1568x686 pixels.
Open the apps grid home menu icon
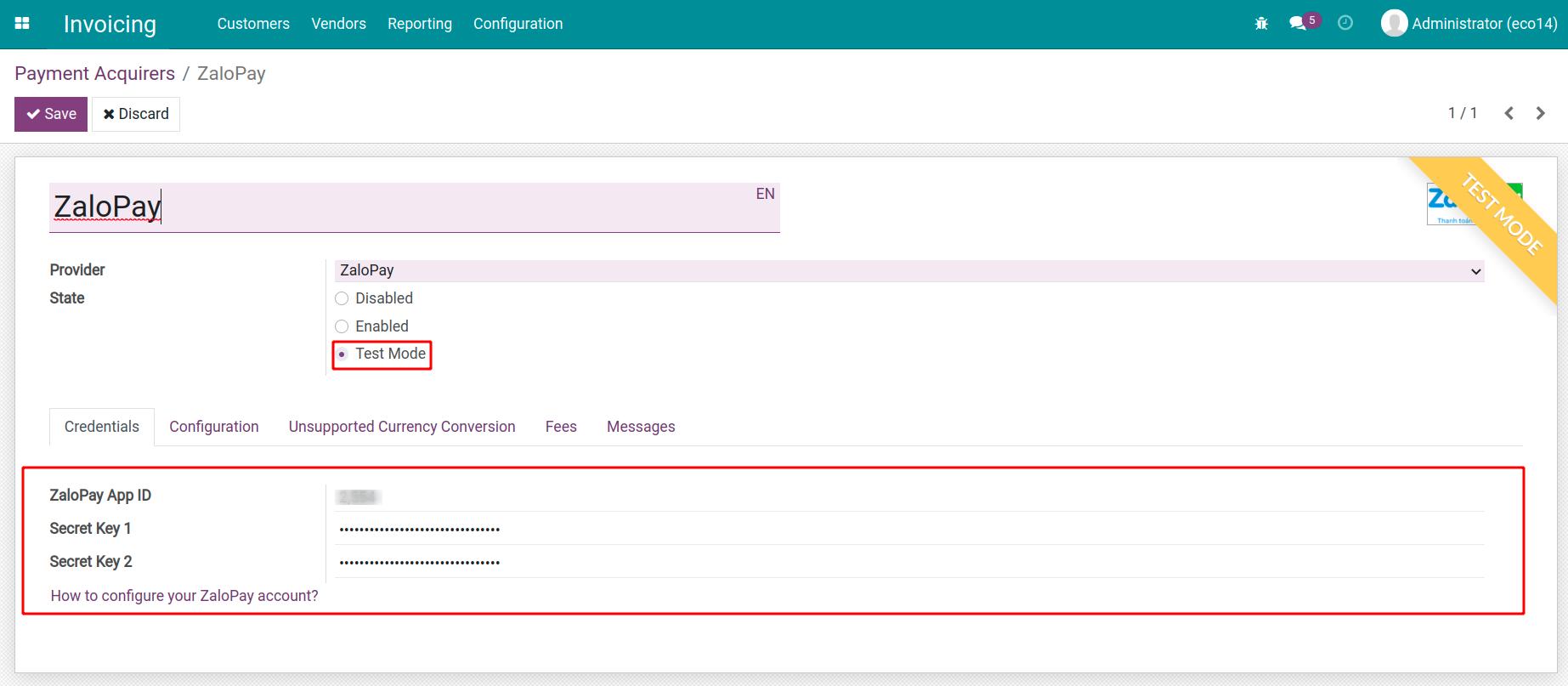[x=23, y=24]
